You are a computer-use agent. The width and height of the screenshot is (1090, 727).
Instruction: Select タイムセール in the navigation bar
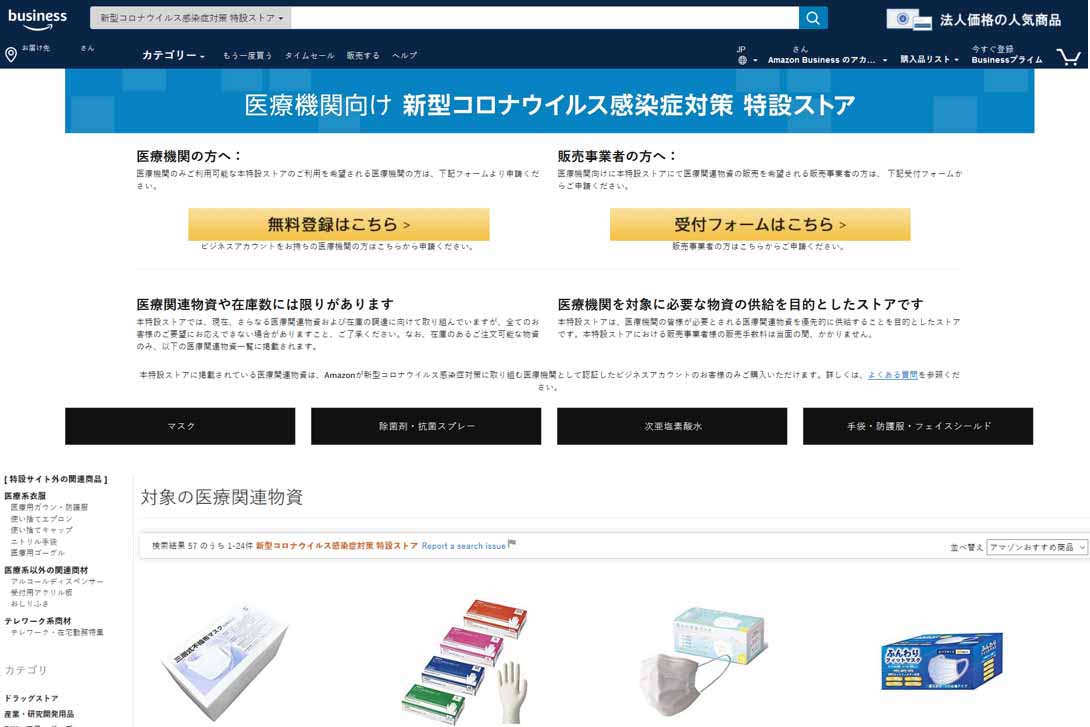(309, 56)
